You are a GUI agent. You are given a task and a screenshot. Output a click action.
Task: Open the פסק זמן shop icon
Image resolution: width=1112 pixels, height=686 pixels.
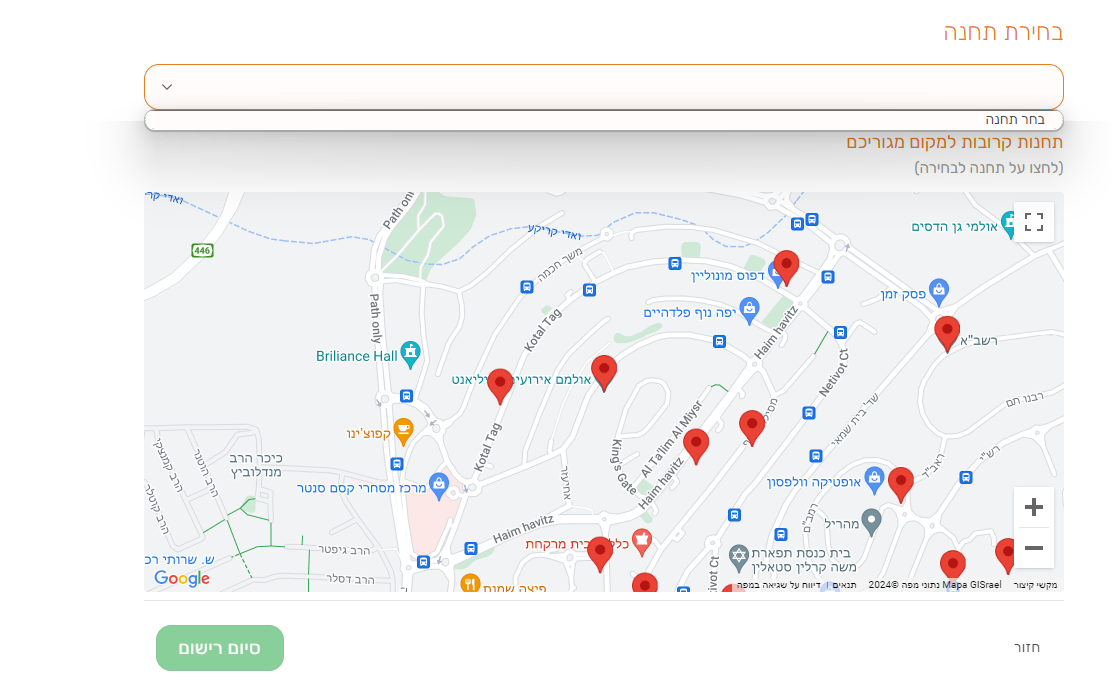click(939, 291)
